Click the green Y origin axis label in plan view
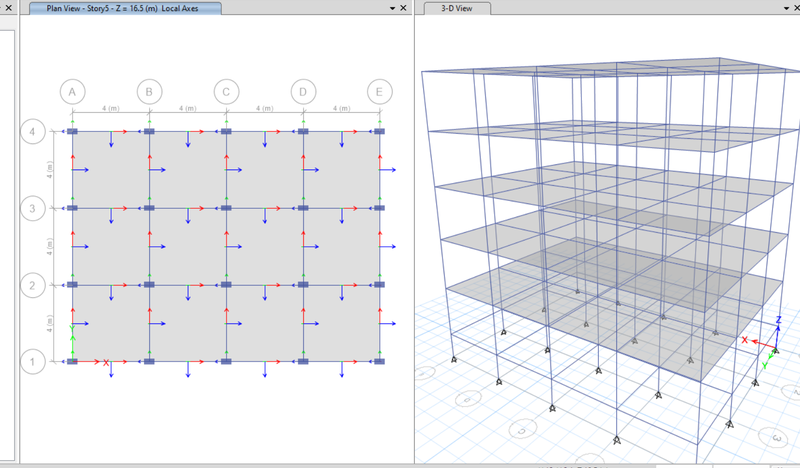800x468 pixels. tap(72, 328)
